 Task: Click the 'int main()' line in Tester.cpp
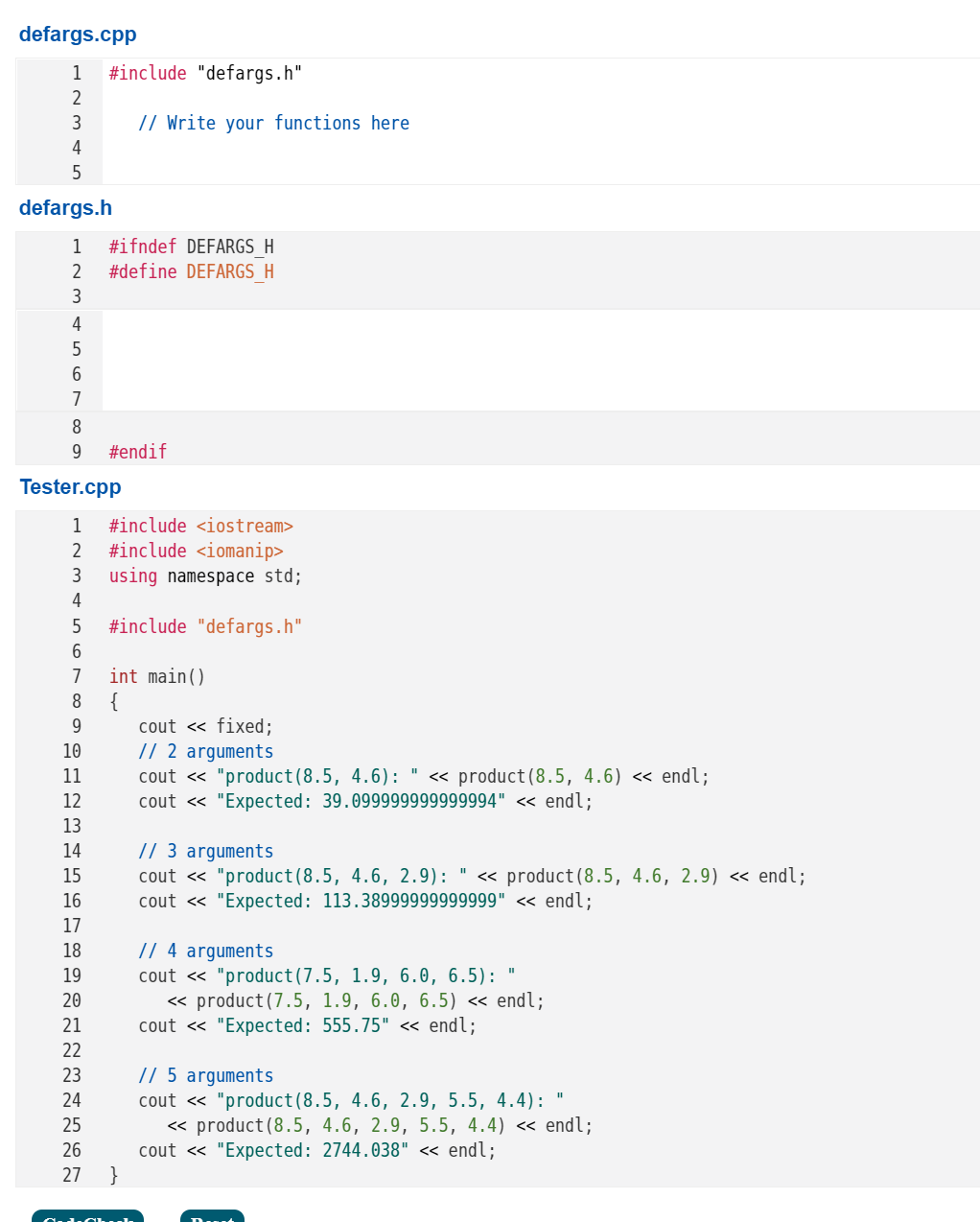156,676
